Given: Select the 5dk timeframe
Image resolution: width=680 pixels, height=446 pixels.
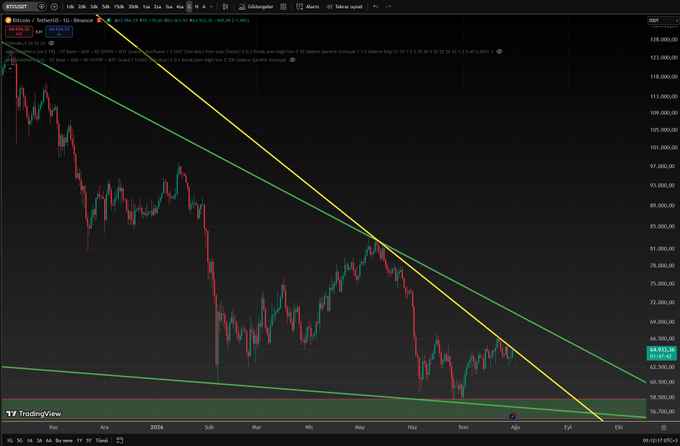Looking at the screenshot, I should (x=105, y=7).
